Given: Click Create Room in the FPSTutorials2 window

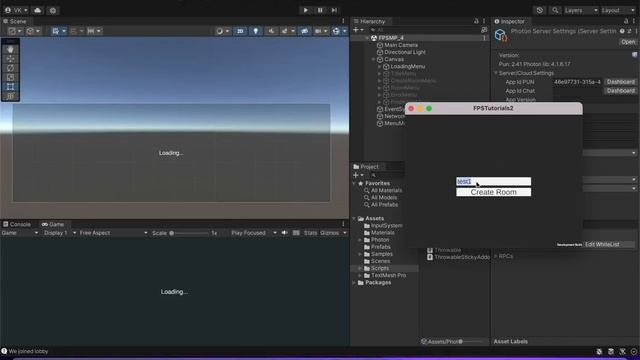Looking at the screenshot, I should 493,192.
